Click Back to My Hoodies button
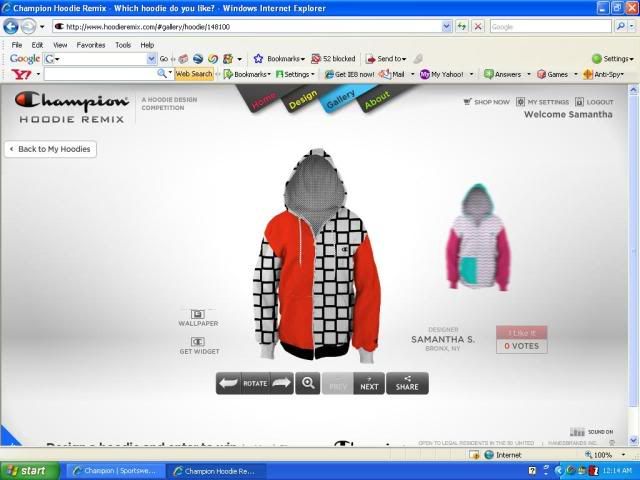 tap(51, 149)
